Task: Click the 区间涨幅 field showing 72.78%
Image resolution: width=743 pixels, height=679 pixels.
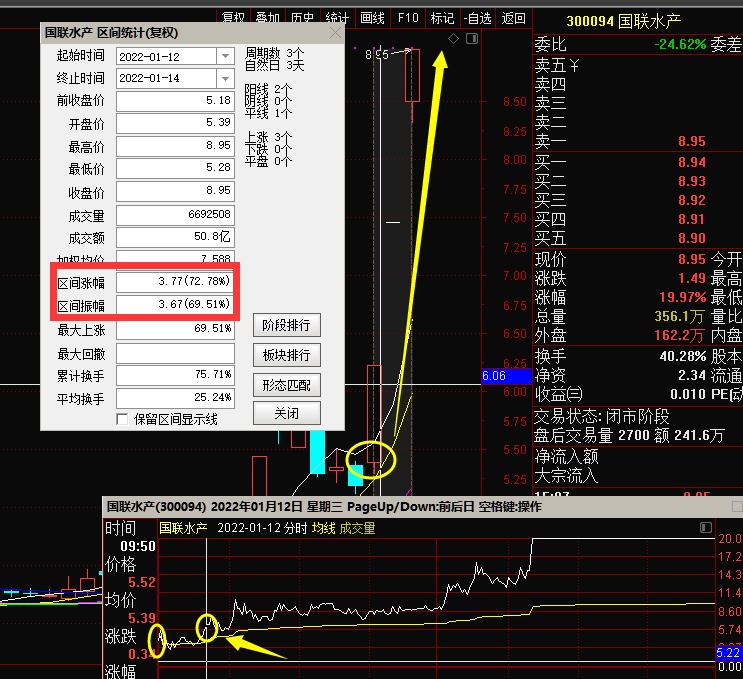Action: tap(175, 281)
